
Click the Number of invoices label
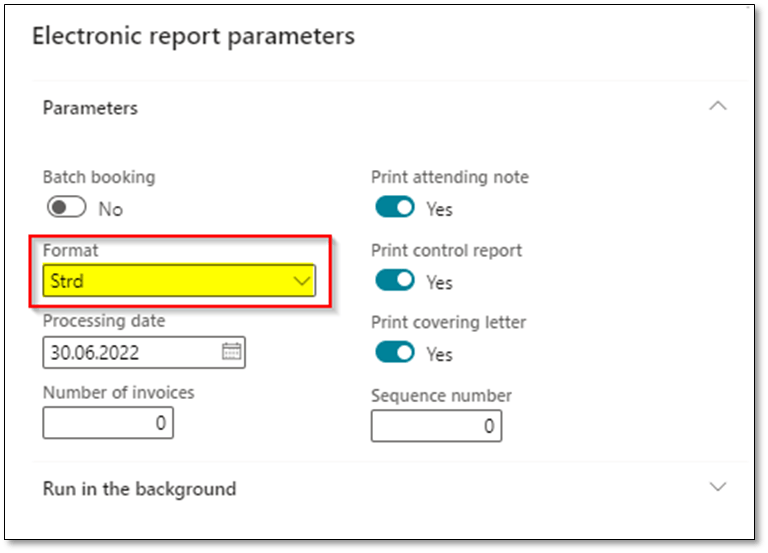118,393
